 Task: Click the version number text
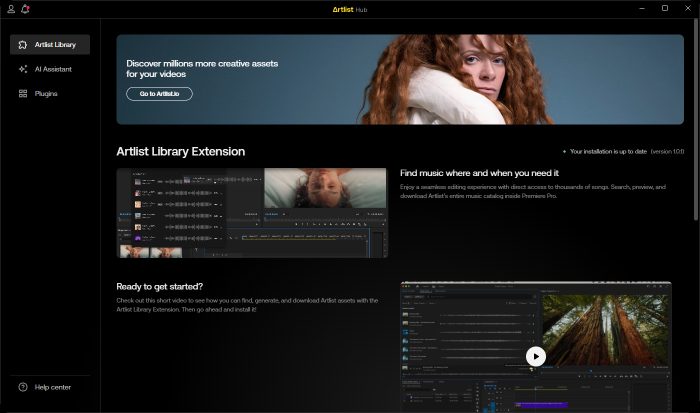(667, 152)
